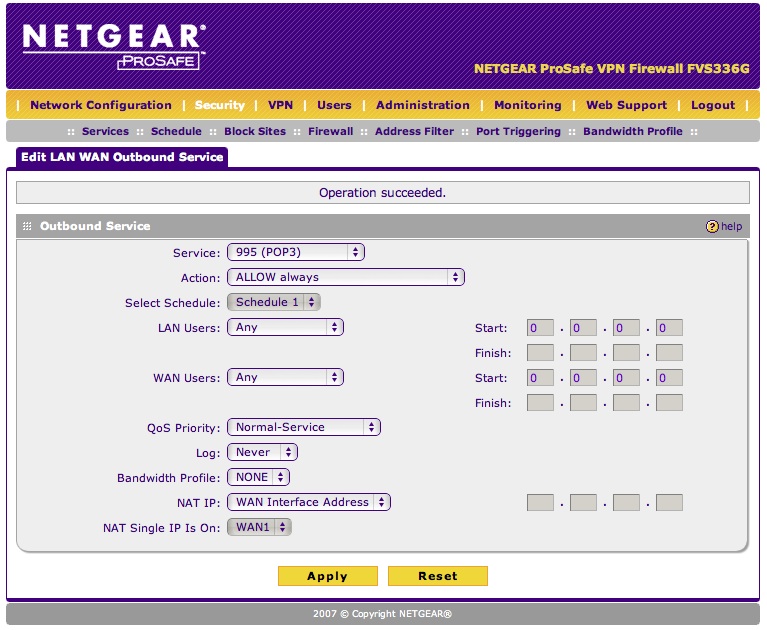The image size is (767, 630).
Task: Open the Network Configuration menu
Action: click(x=101, y=105)
